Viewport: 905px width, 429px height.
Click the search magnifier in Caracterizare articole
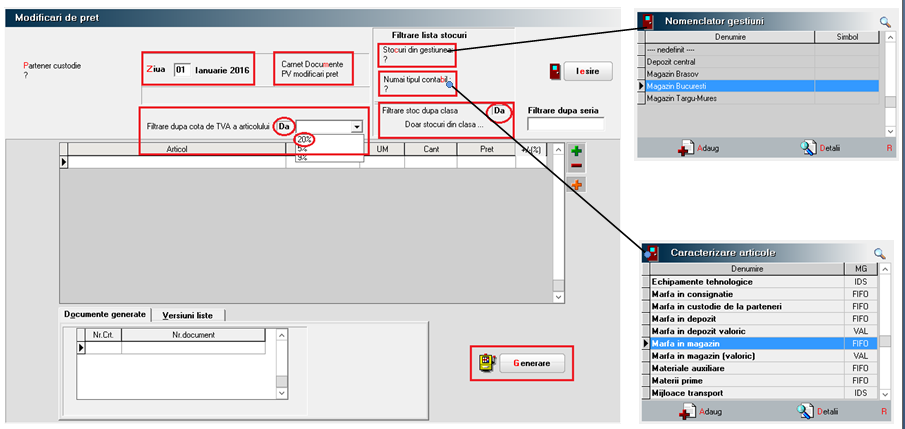click(x=880, y=253)
